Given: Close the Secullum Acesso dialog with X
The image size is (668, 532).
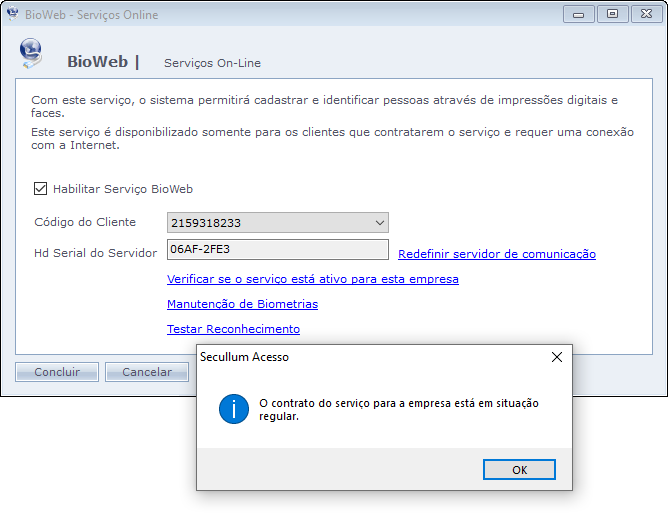Looking at the screenshot, I should click(x=557, y=357).
